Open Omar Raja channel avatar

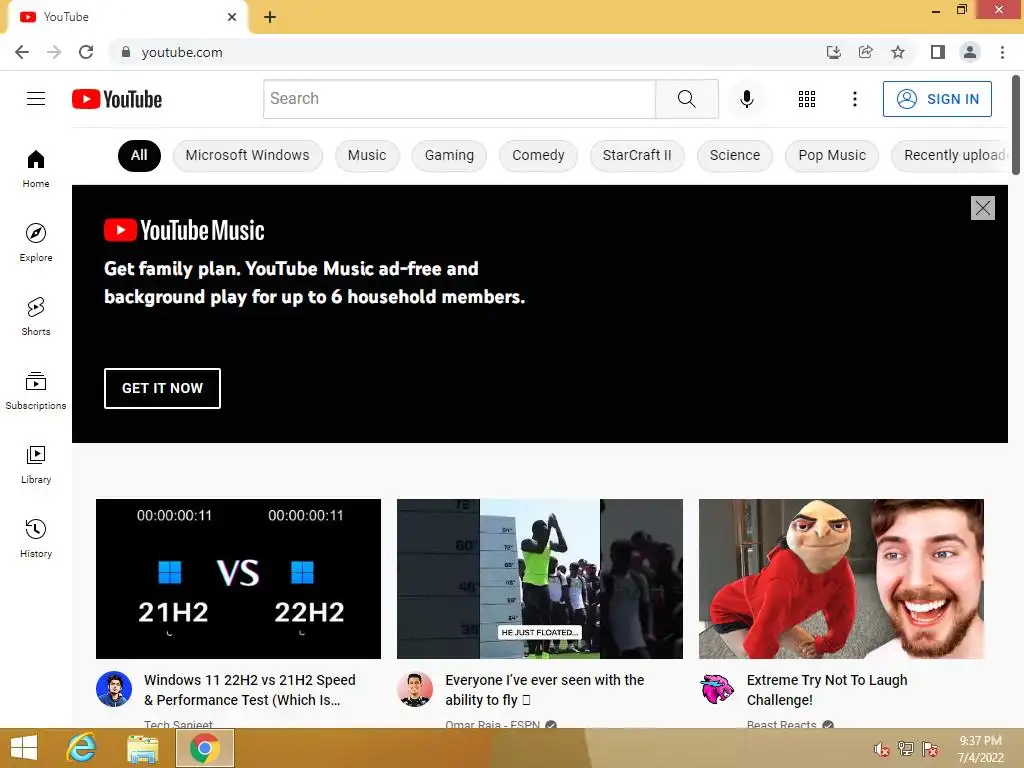pos(415,689)
